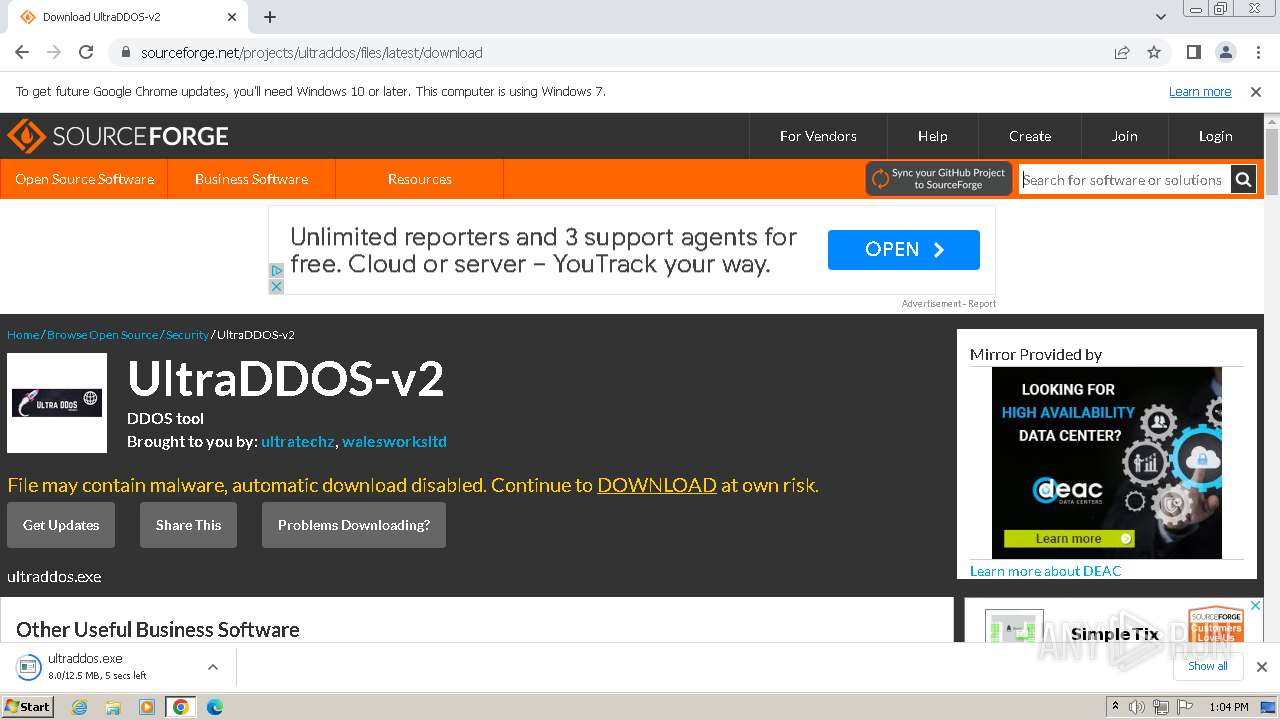Open the For Vendors menu

pyautogui.click(x=818, y=136)
